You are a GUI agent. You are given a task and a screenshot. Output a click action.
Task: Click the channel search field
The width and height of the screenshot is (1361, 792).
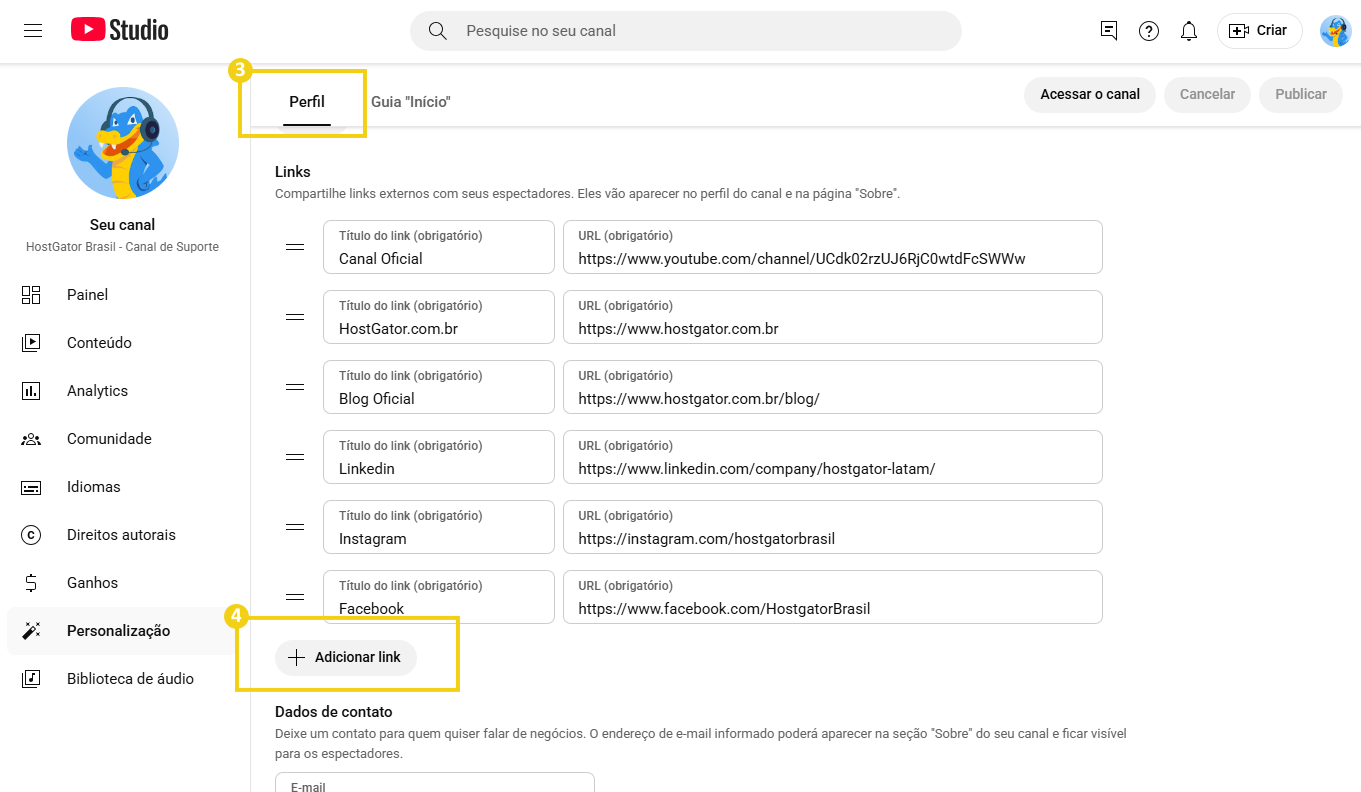pyautogui.click(x=684, y=31)
